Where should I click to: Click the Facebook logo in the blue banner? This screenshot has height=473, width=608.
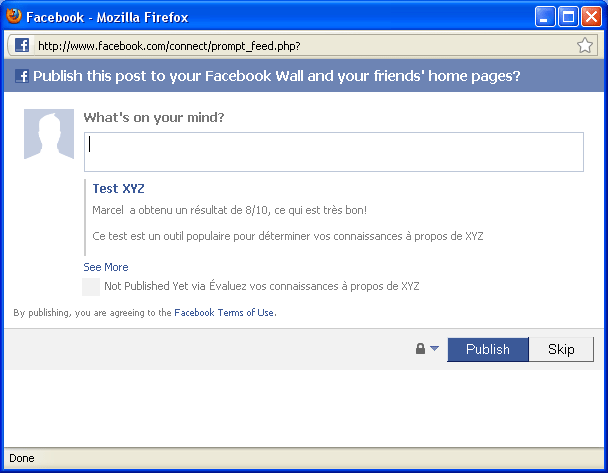[x=22, y=76]
